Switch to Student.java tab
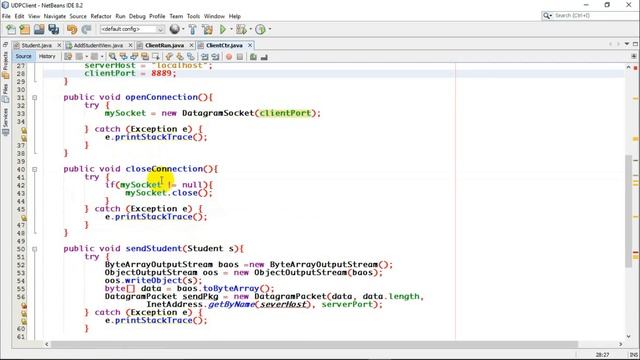 [x=37, y=45]
